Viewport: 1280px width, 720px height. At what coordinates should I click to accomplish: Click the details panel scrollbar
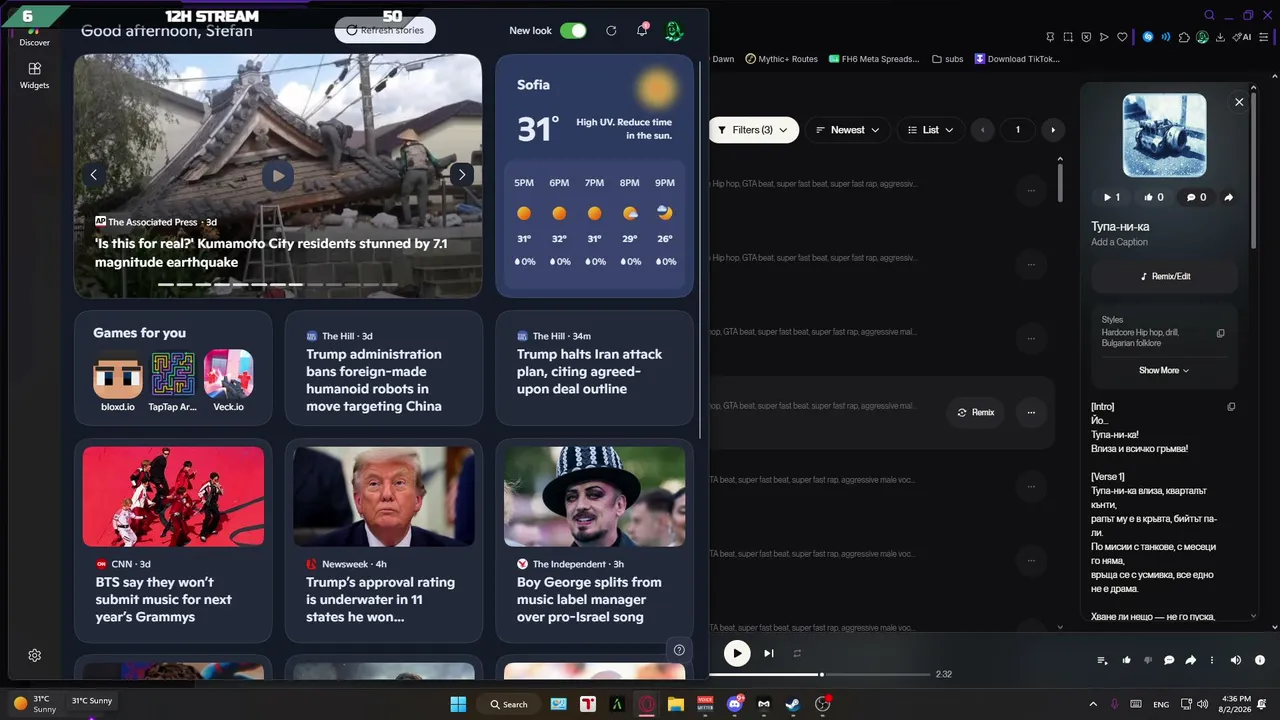[1253, 170]
